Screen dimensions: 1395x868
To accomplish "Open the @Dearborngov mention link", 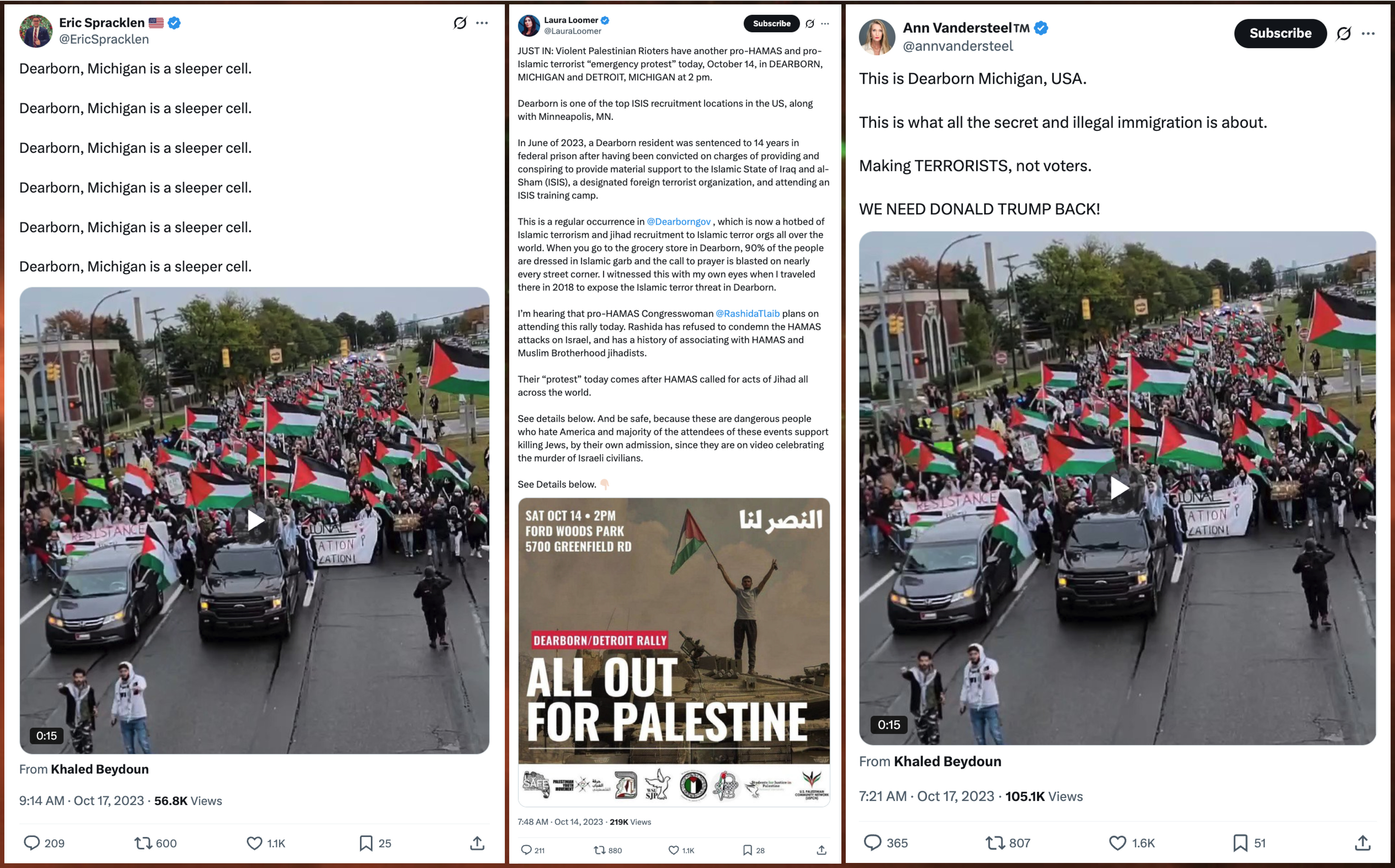I will coord(678,221).
